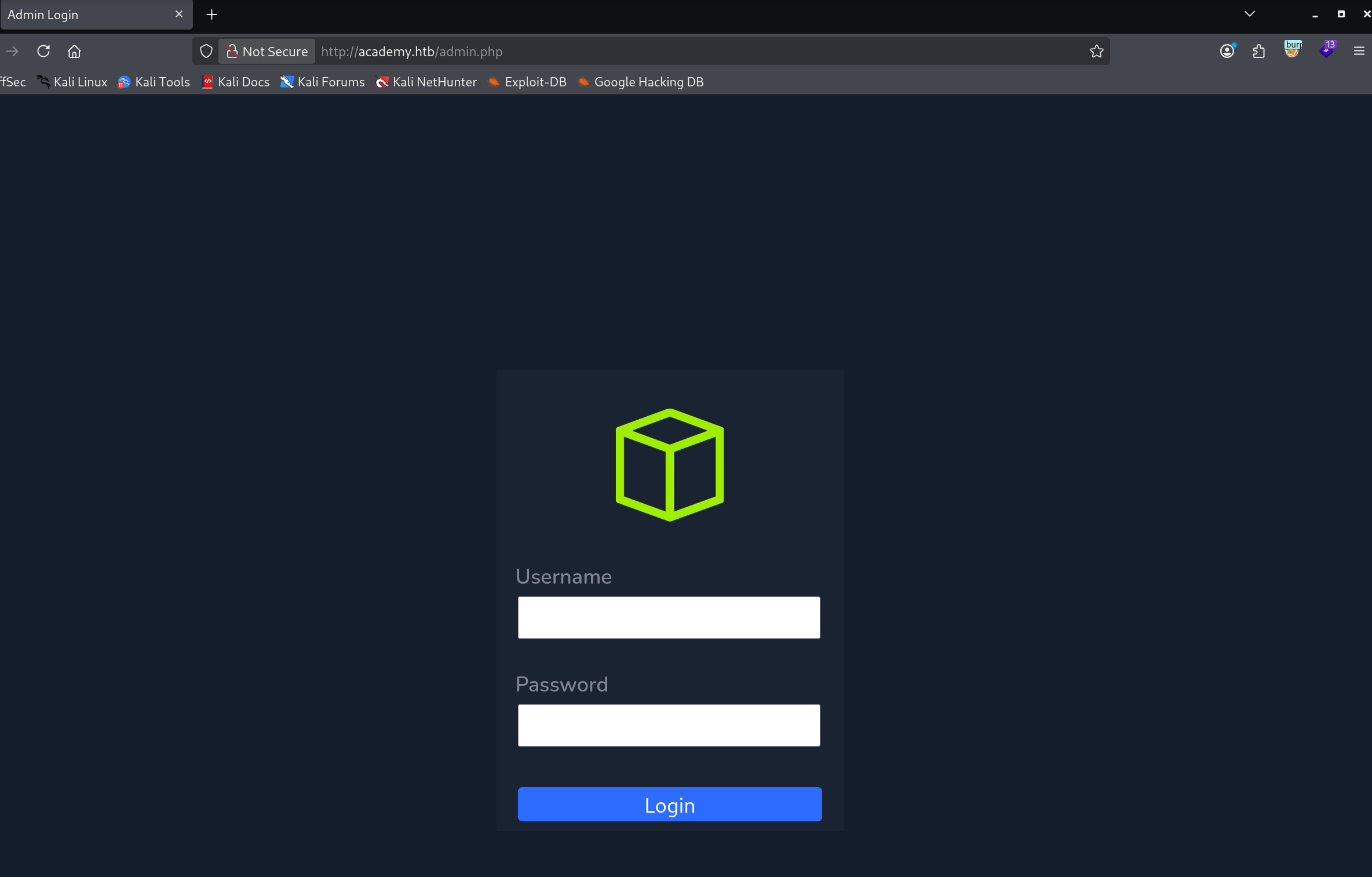
Task: Open the Exploit-DB bookmark
Action: [527, 82]
